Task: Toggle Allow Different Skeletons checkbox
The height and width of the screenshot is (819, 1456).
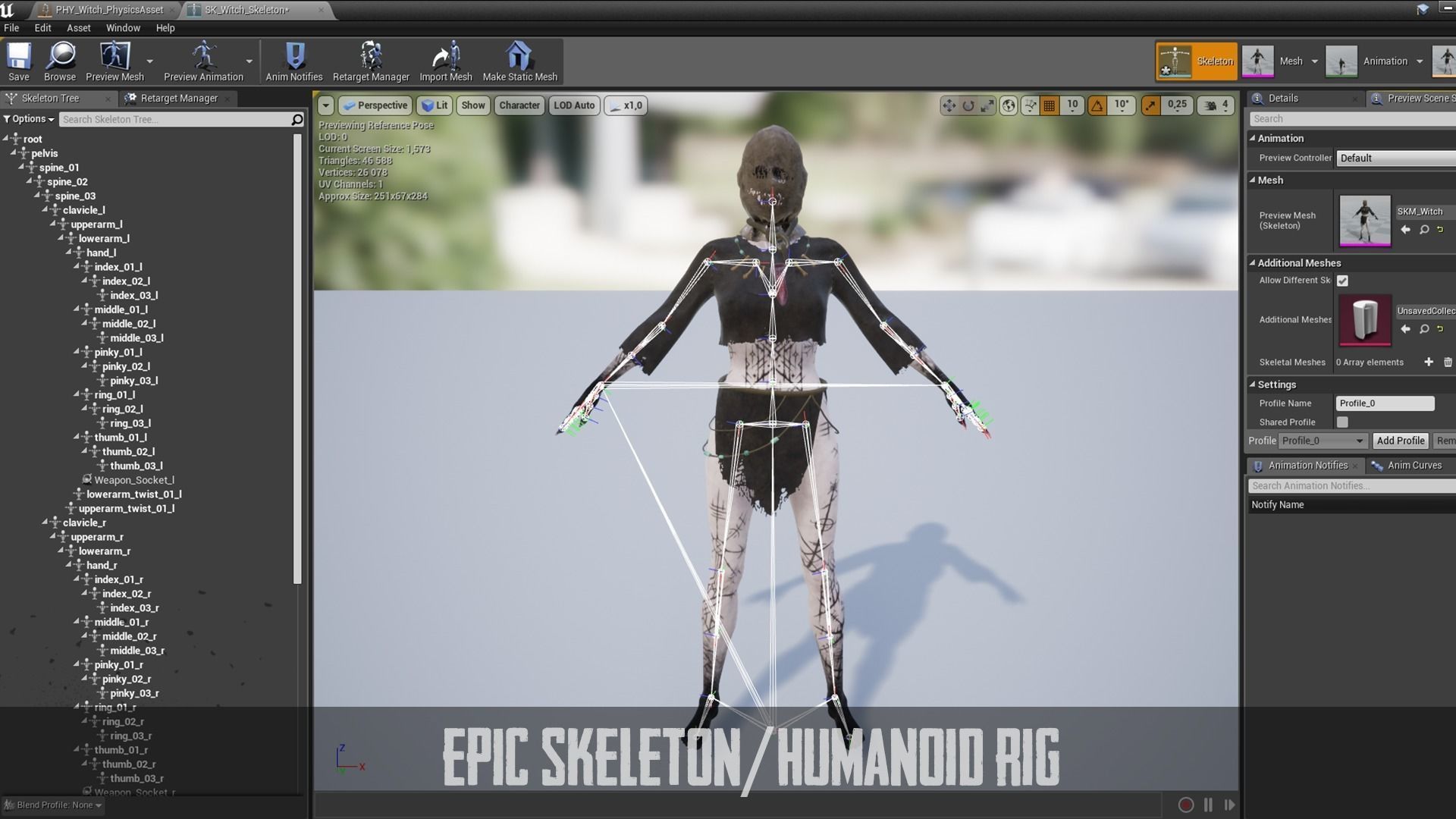Action: point(1343,281)
